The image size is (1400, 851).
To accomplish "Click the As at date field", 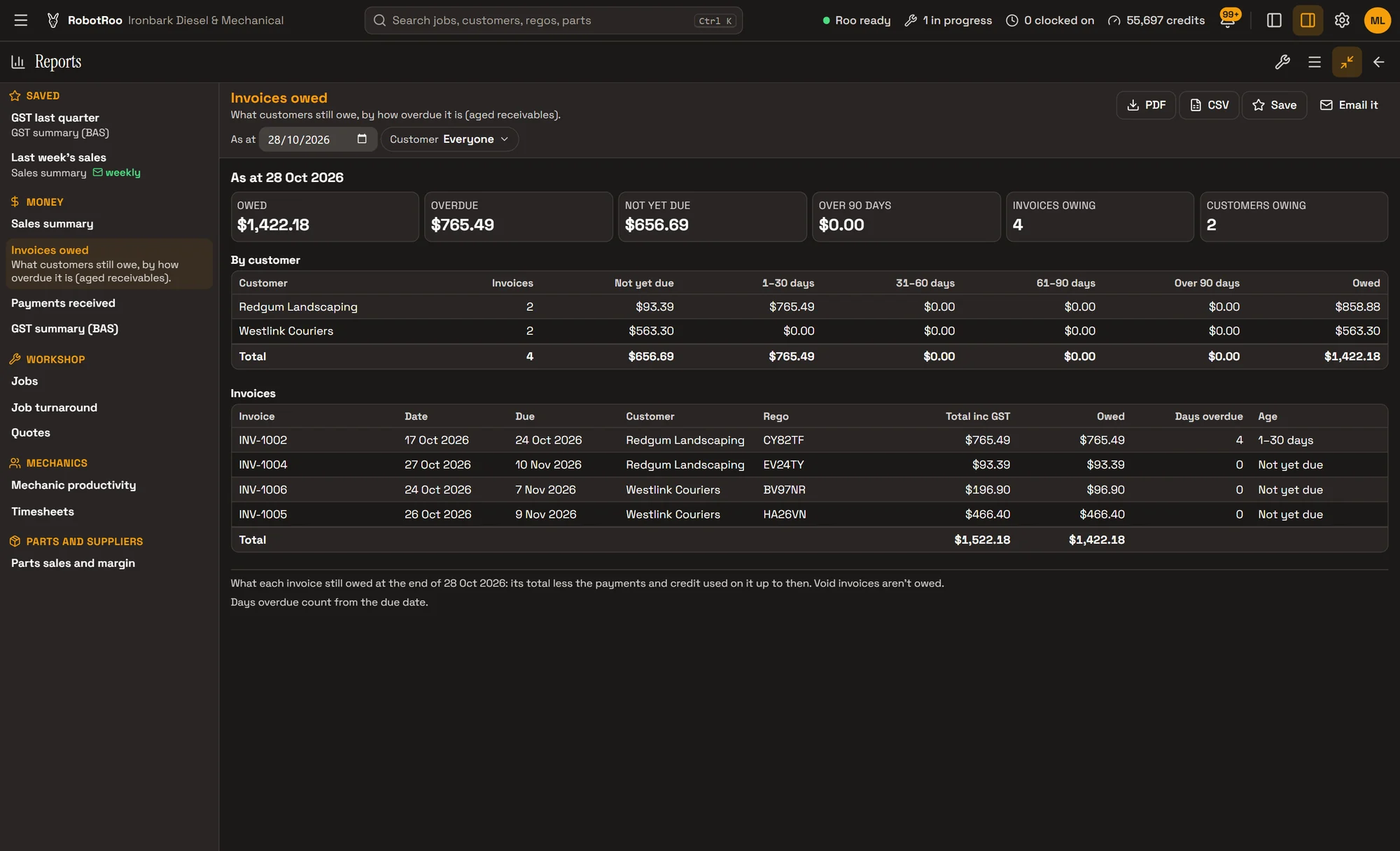I will click(x=318, y=139).
